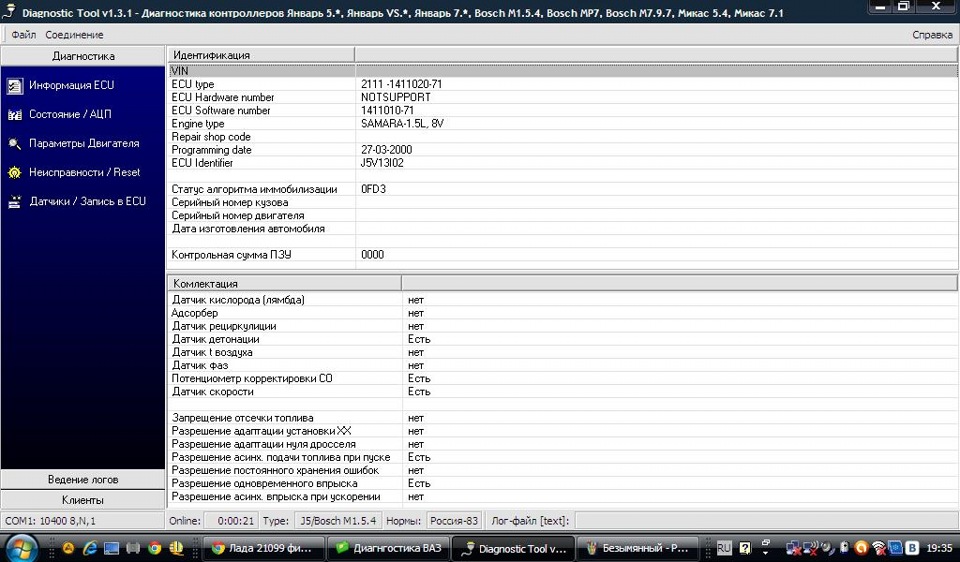Click the Комлектация column header
This screenshot has width=960, height=562.
(x=285, y=283)
